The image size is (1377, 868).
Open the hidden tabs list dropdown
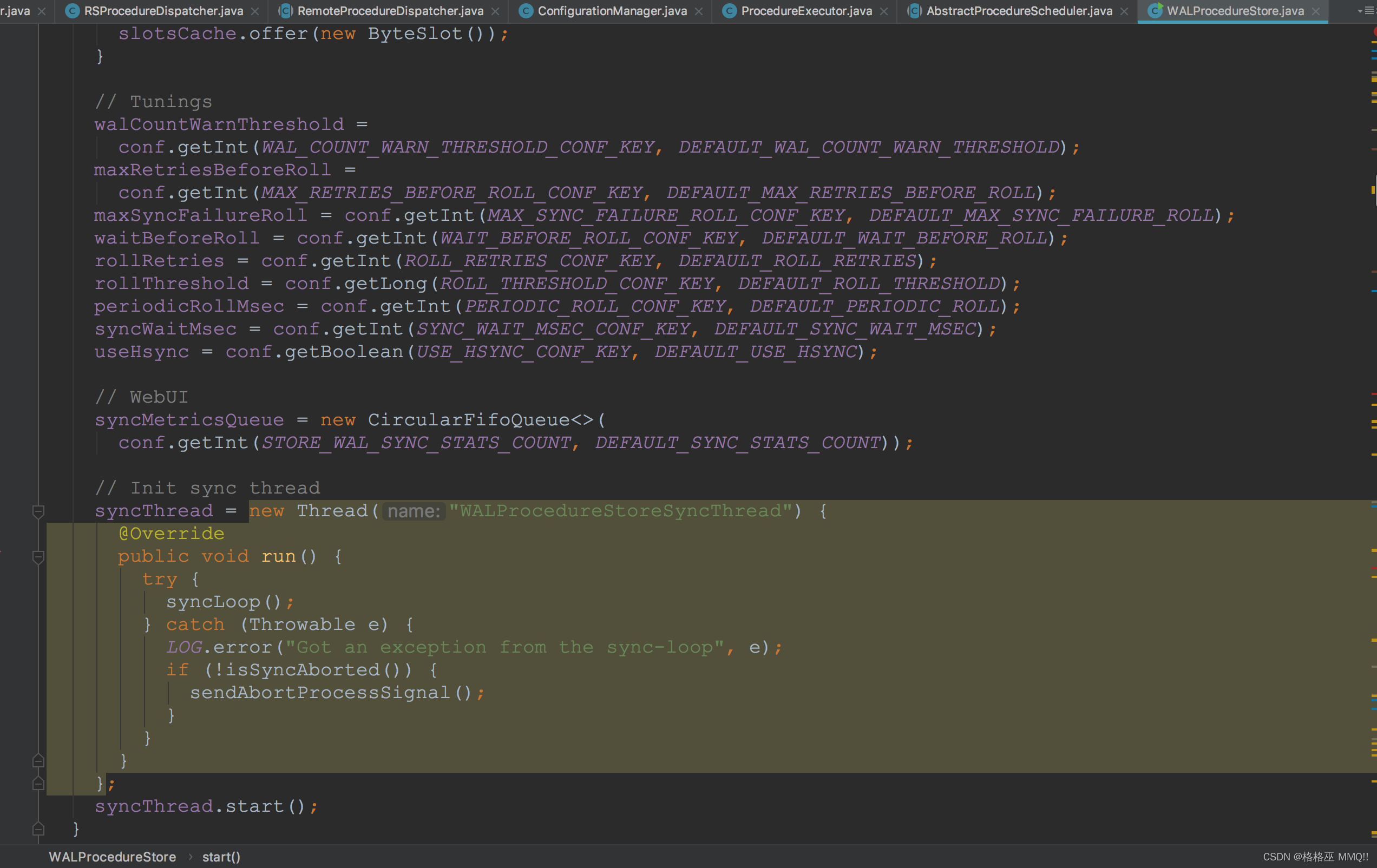pyautogui.click(x=1366, y=11)
